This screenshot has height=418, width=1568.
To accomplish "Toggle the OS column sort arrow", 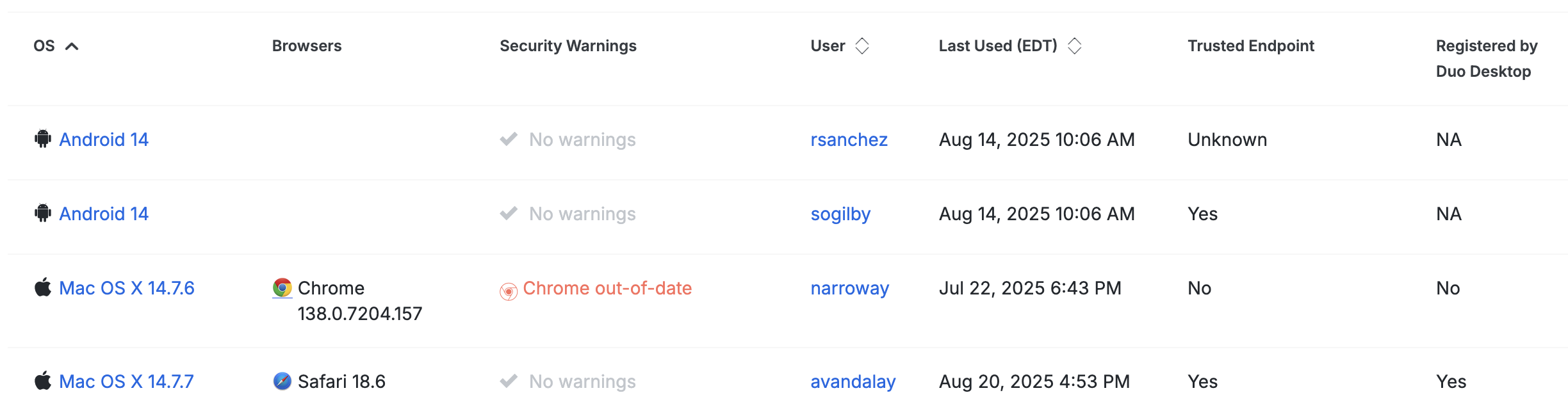I will tap(72, 46).
